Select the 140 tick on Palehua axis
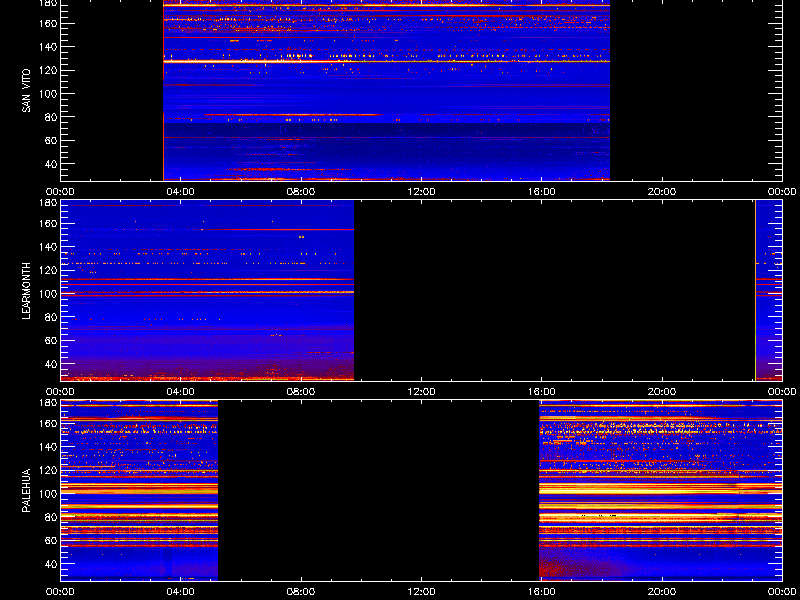 (x=49, y=447)
